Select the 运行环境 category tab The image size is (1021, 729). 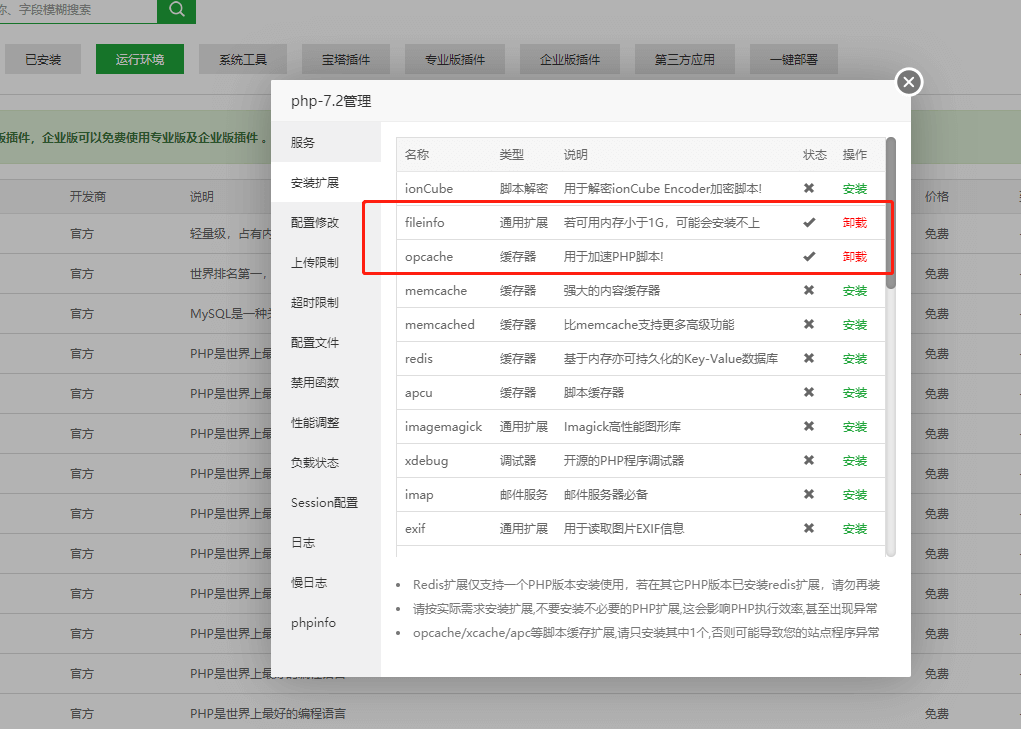(x=140, y=59)
